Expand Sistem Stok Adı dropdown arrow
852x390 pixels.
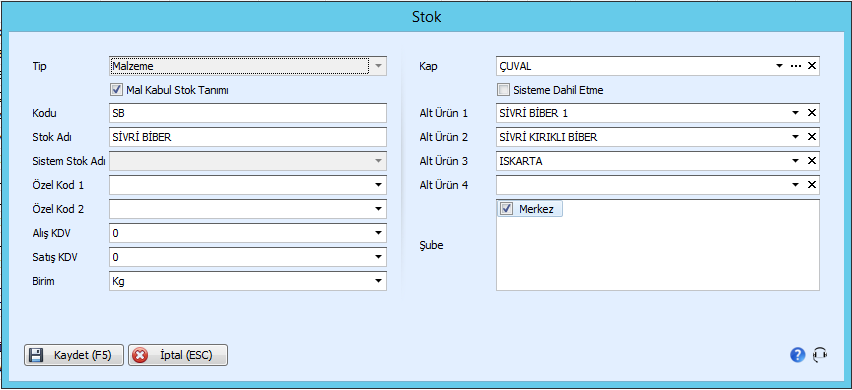pyautogui.click(x=379, y=161)
